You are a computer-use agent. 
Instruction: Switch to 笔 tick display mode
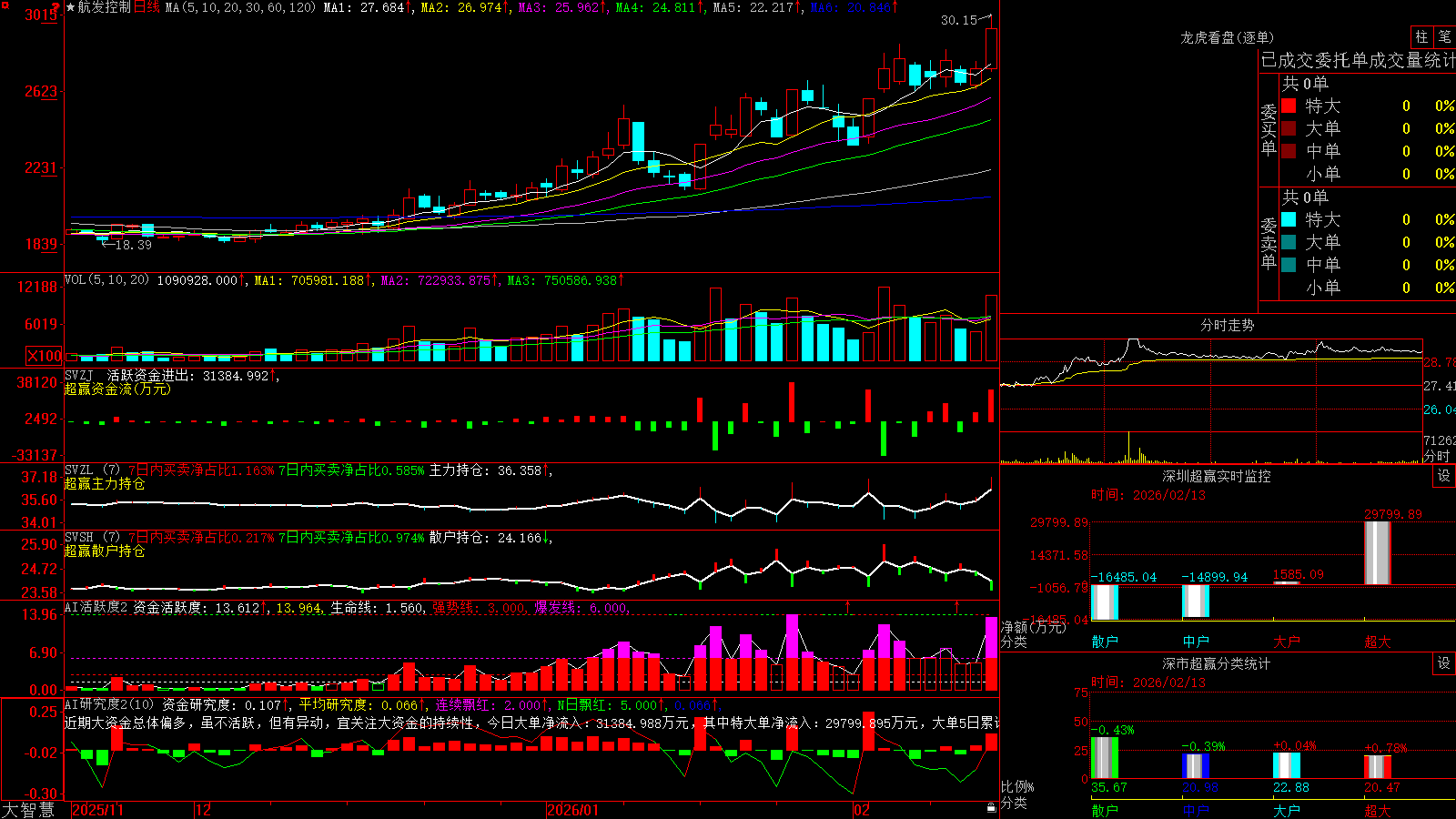point(1445,36)
